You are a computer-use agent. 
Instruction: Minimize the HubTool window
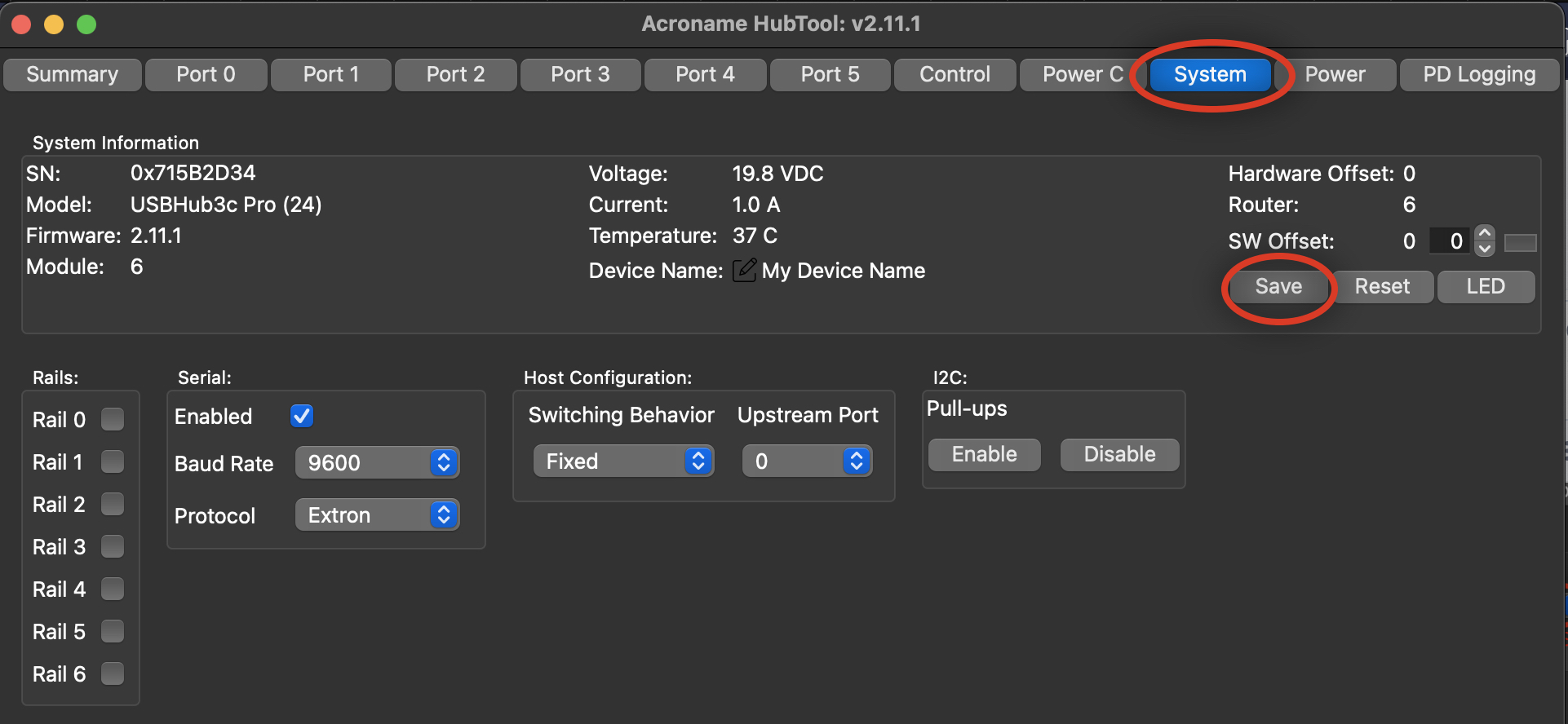tap(54, 24)
